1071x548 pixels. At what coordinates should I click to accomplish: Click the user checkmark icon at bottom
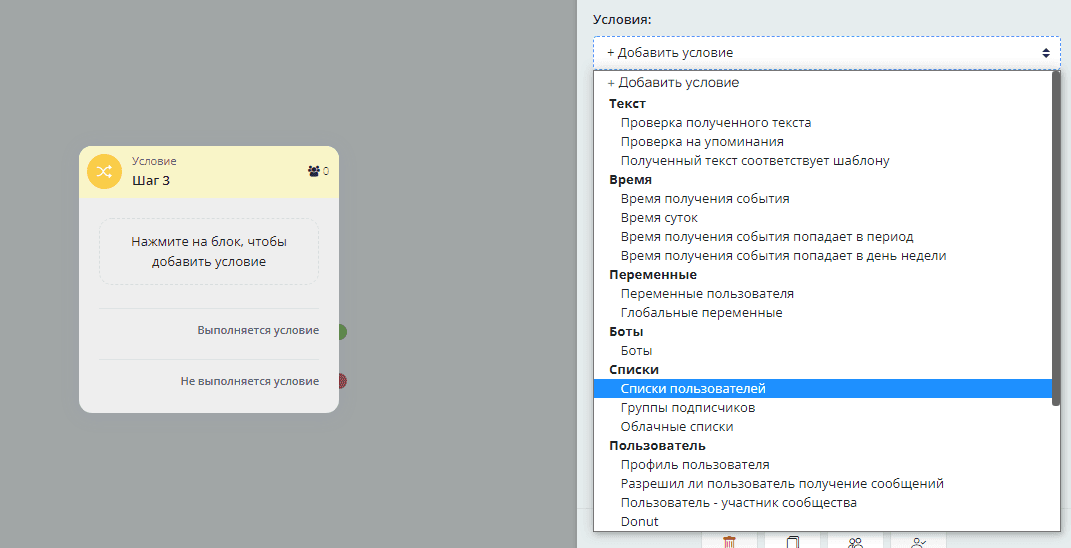tap(918, 542)
